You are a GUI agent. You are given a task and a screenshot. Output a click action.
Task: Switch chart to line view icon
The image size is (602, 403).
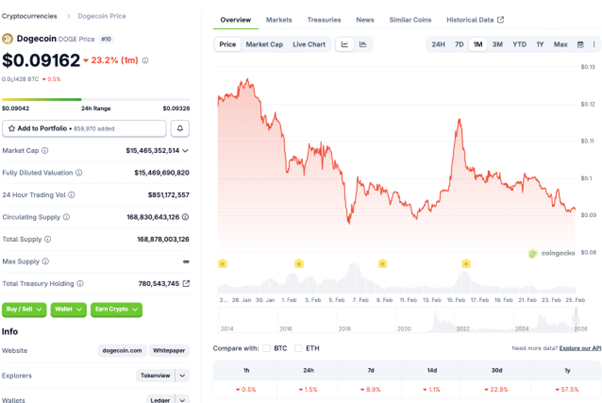(345, 44)
